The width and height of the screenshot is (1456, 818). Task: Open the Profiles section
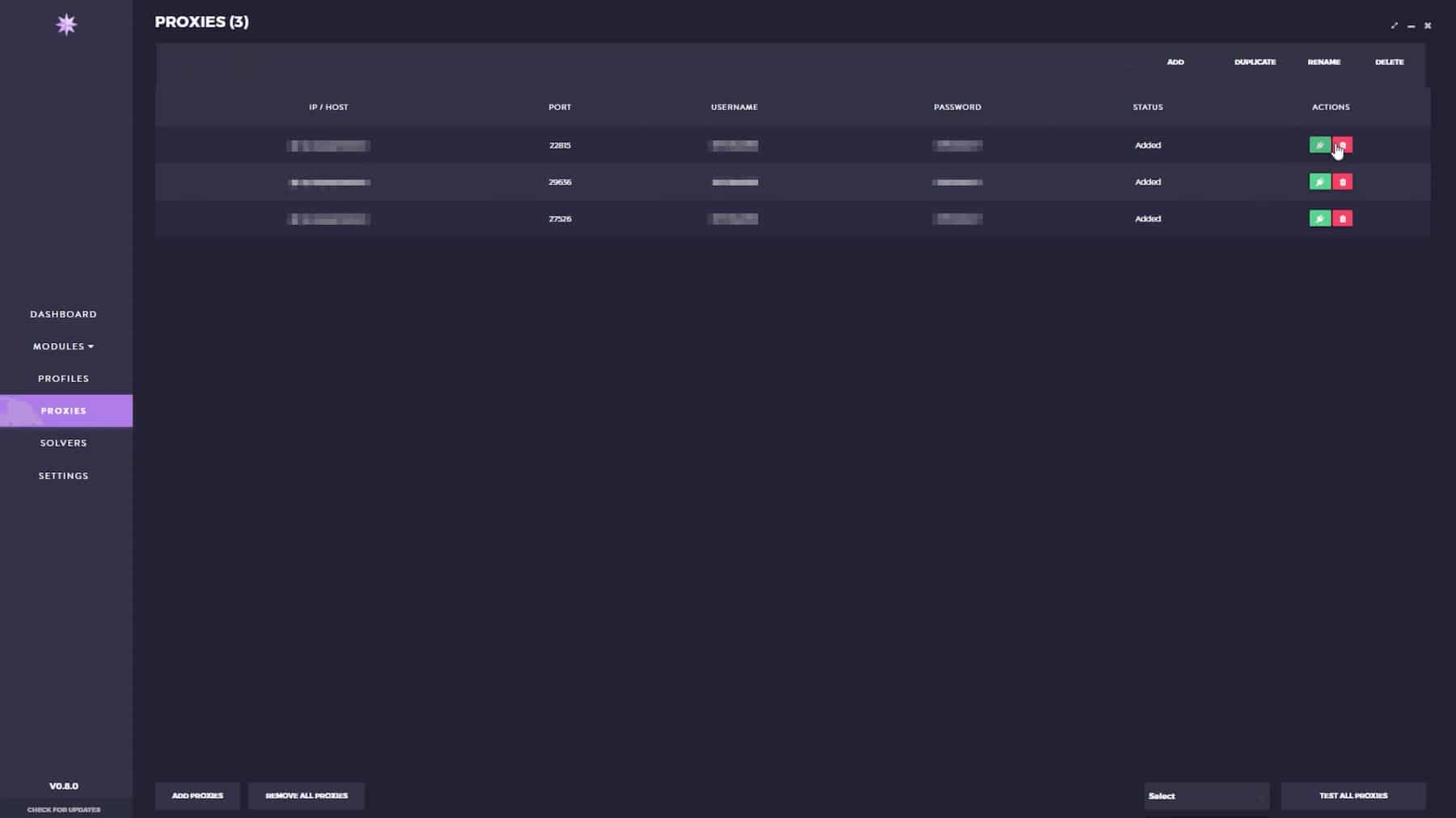point(63,379)
